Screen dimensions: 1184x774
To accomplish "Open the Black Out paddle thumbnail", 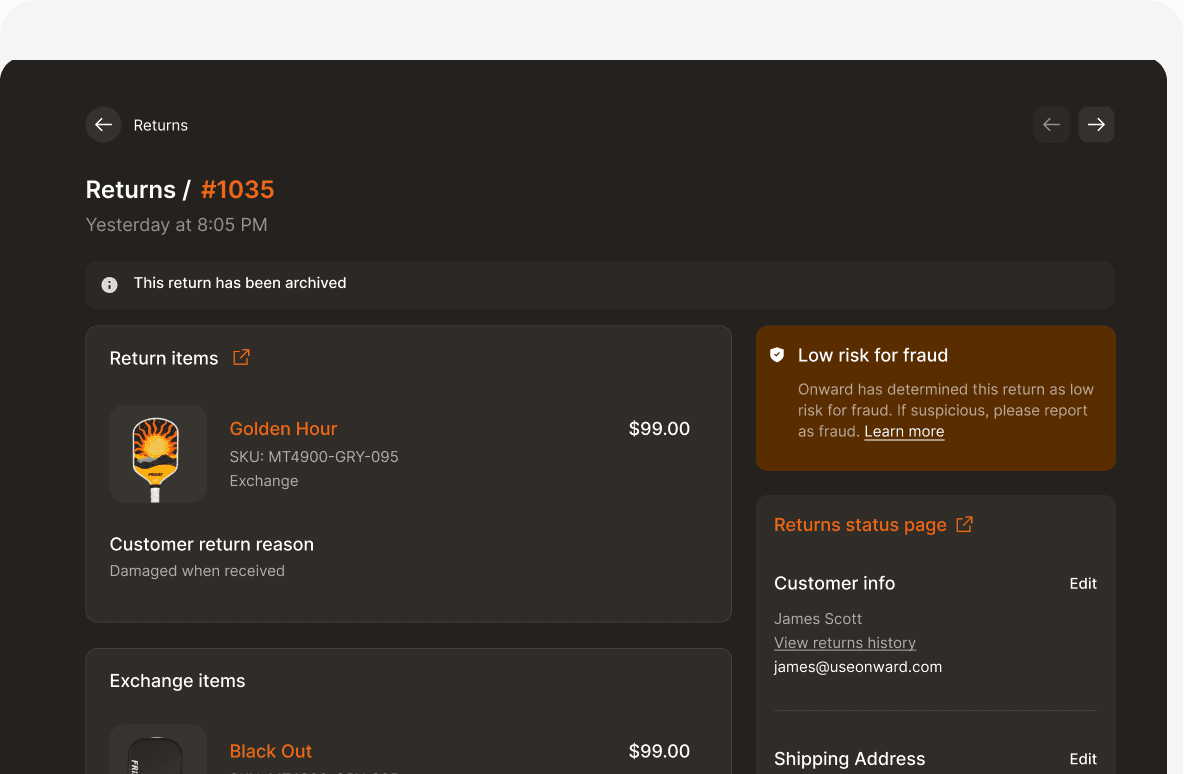I will point(158,749).
